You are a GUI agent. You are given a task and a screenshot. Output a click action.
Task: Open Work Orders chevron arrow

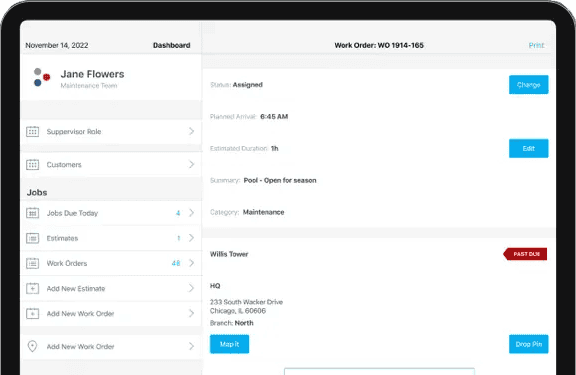click(x=191, y=263)
